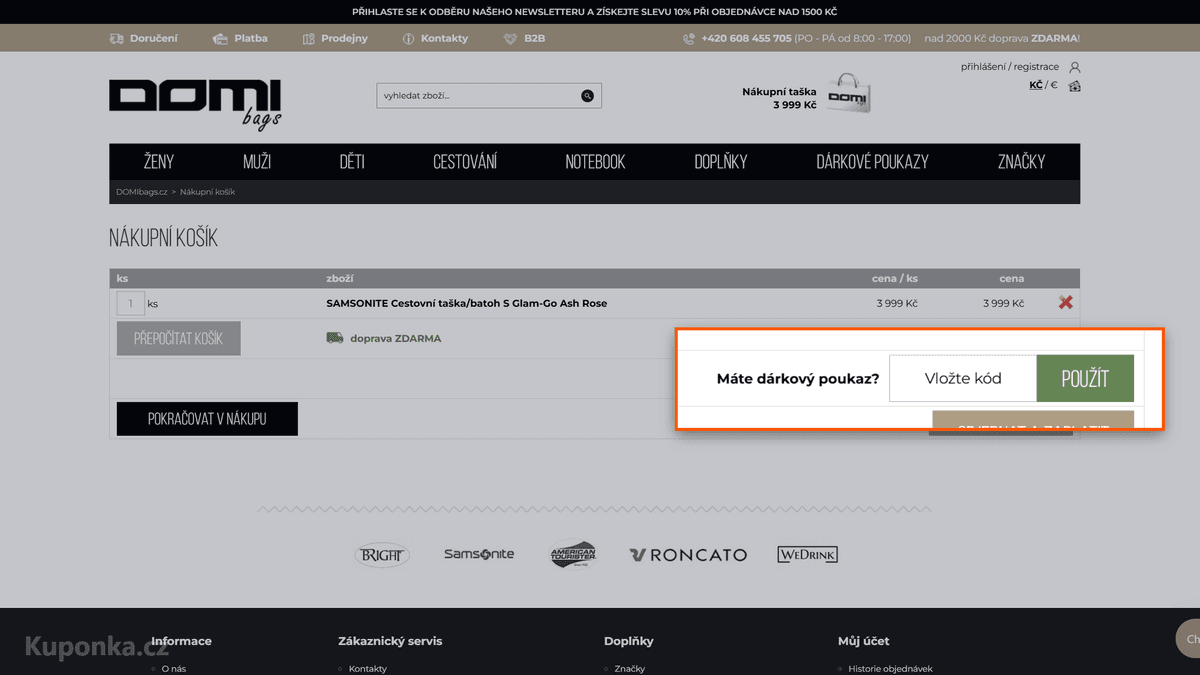Image resolution: width=1200 pixels, height=675 pixels.
Task: Click Prodejny link in top bar
Action: pos(344,38)
